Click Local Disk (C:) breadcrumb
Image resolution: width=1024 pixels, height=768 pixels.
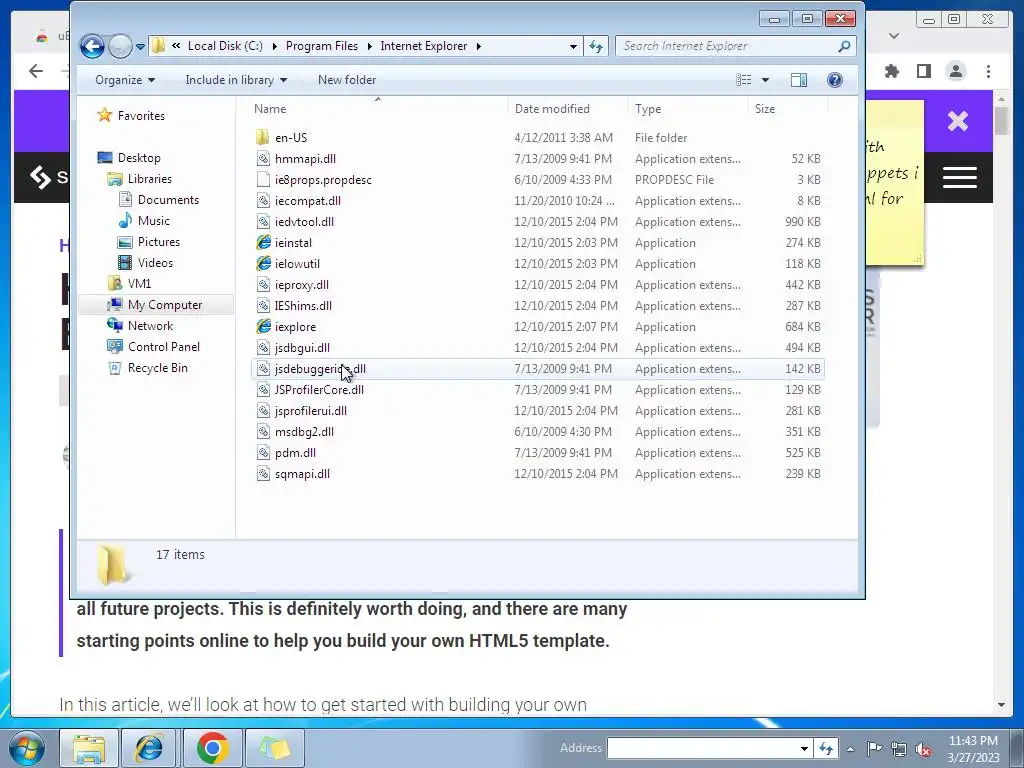coord(225,46)
